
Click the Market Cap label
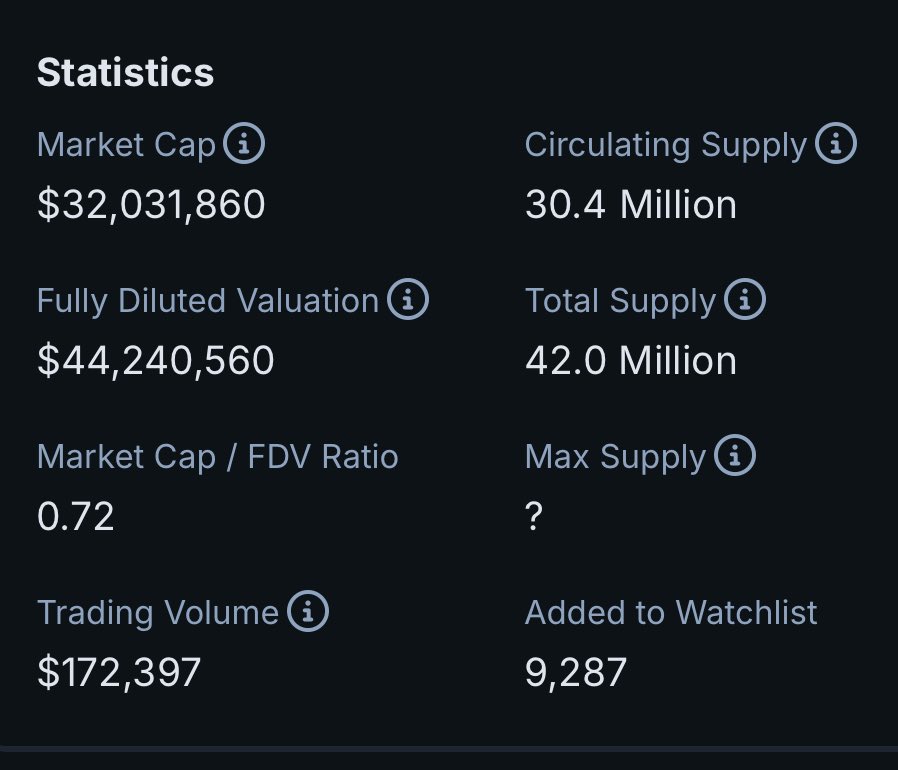[126, 144]
